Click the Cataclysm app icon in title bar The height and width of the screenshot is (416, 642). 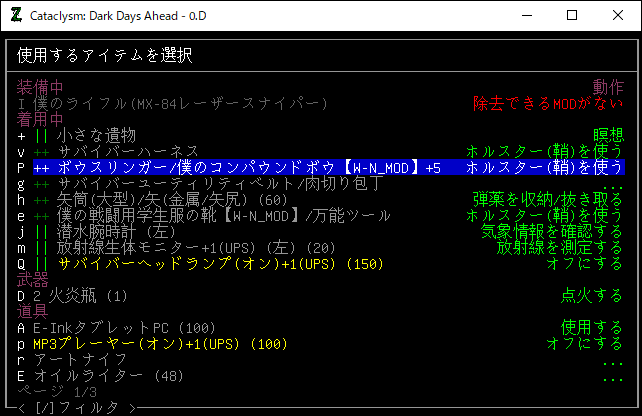[x=17, y=16]
